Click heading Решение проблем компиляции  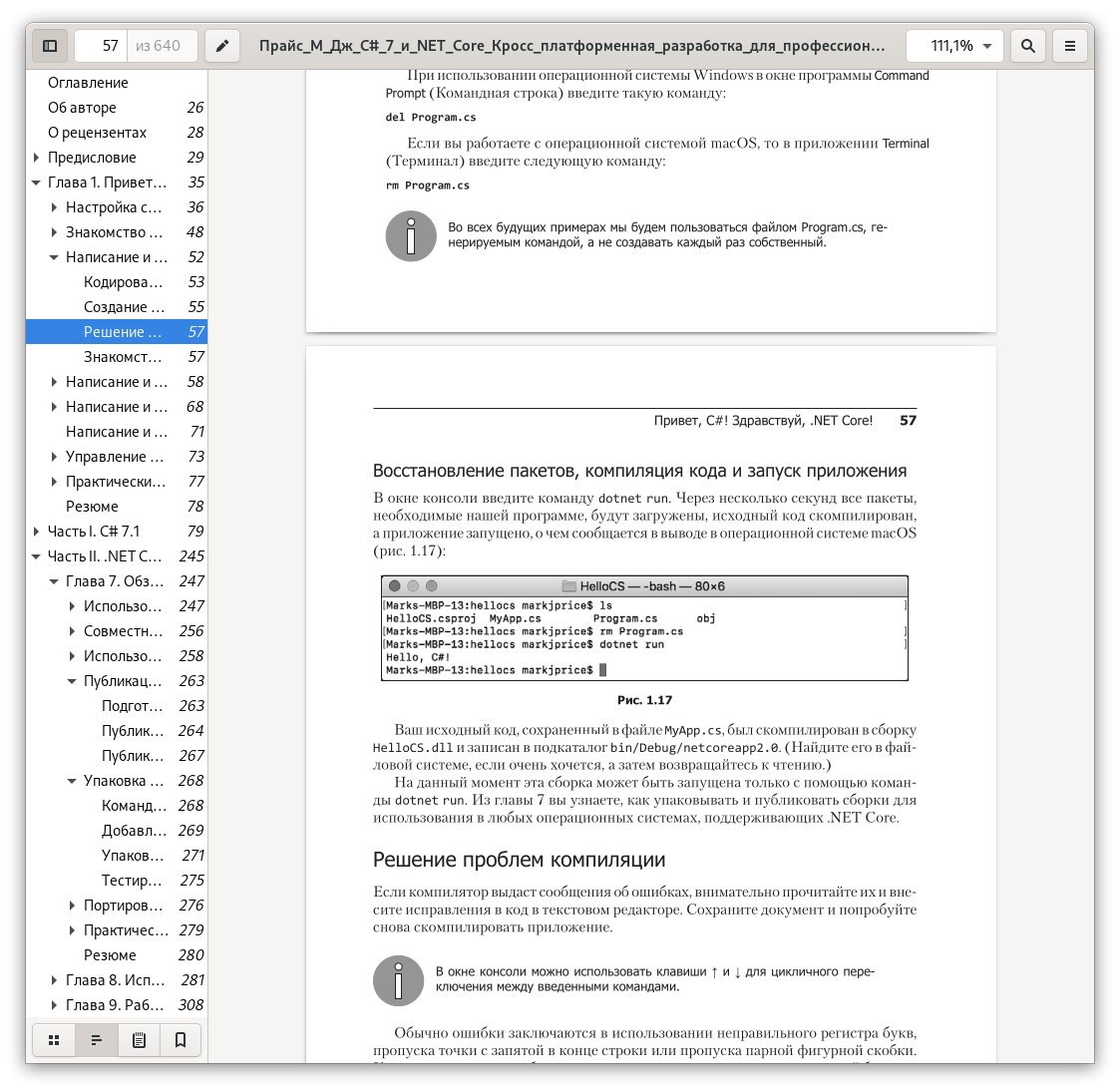point(519,860)
